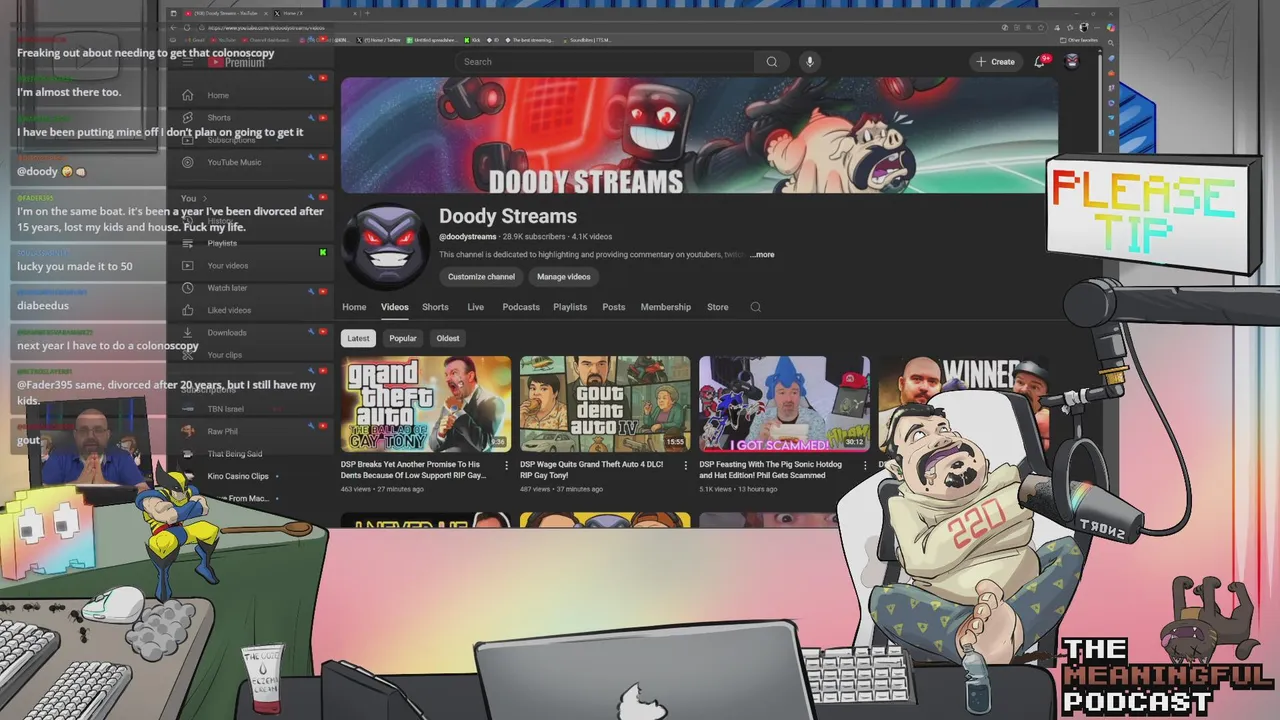Click the Doody Streams channel avatar

pos(387,247)
